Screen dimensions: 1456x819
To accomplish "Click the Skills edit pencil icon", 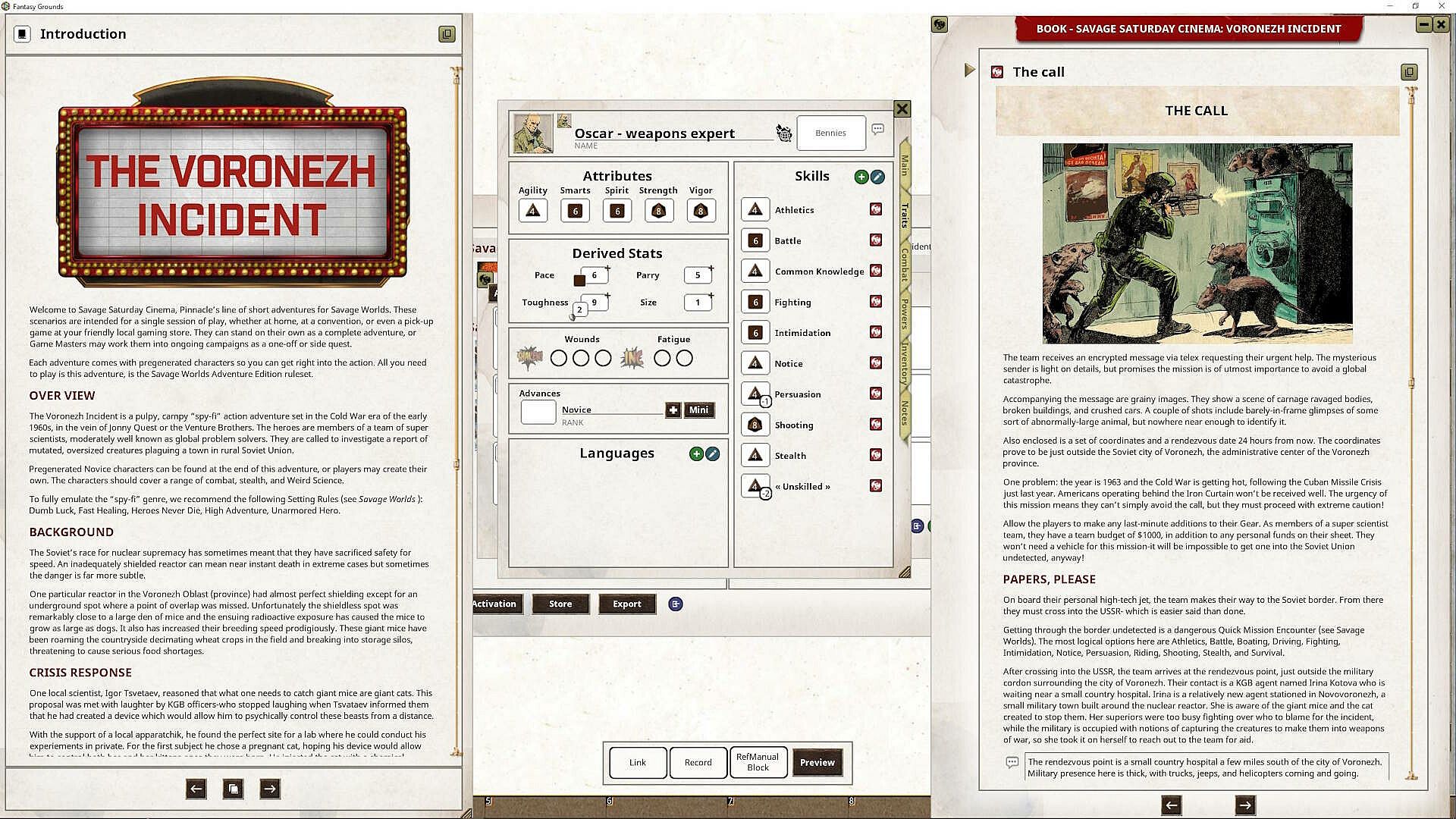I will coord(877,177).
